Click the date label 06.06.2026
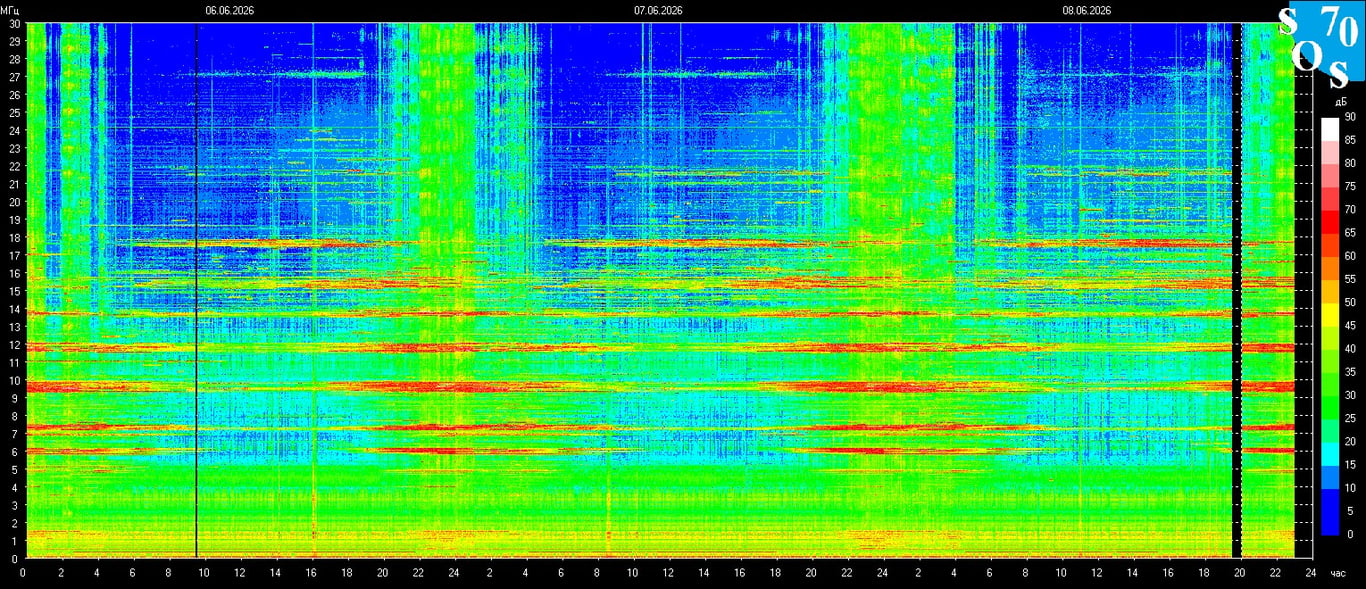The width and height of the screenshot is (1366, 589). 230,10
